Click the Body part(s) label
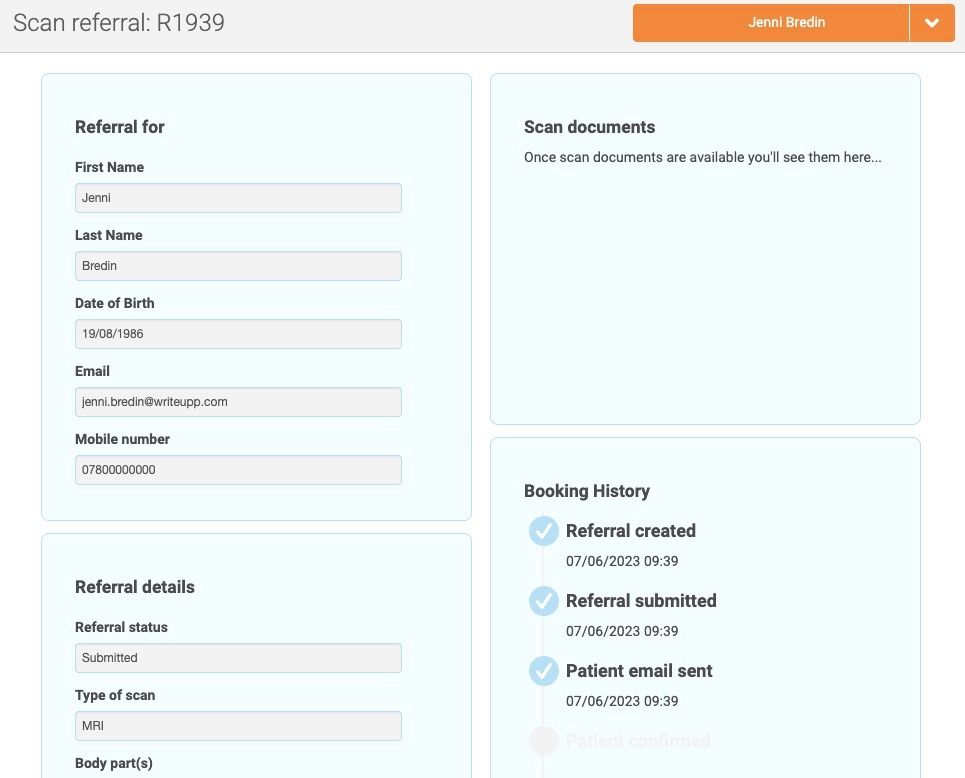 coord(114,763)
